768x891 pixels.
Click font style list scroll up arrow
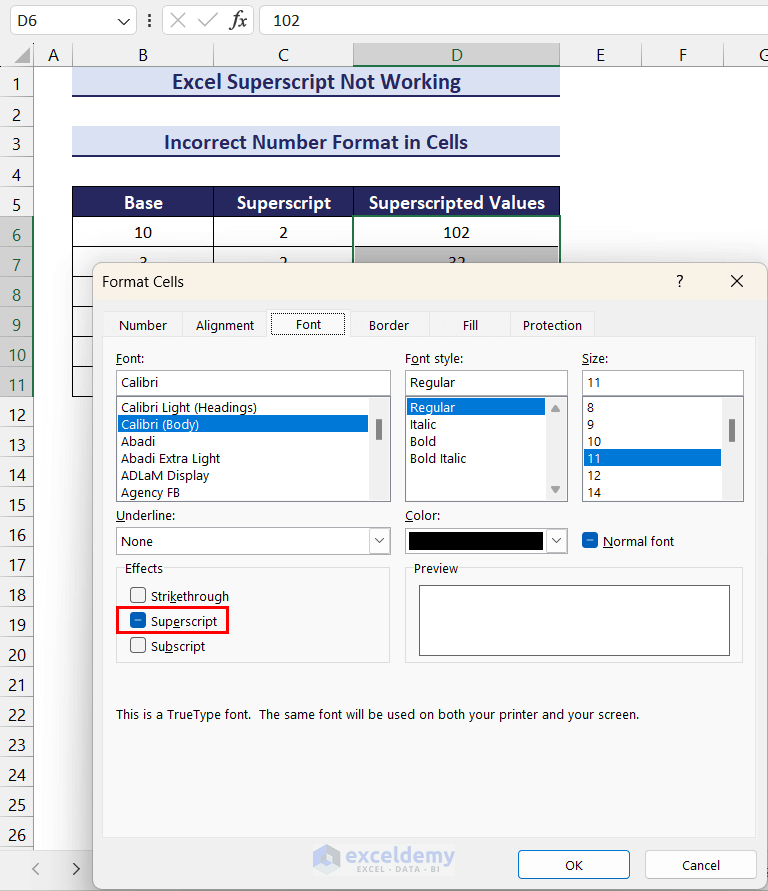pos(556,408)
